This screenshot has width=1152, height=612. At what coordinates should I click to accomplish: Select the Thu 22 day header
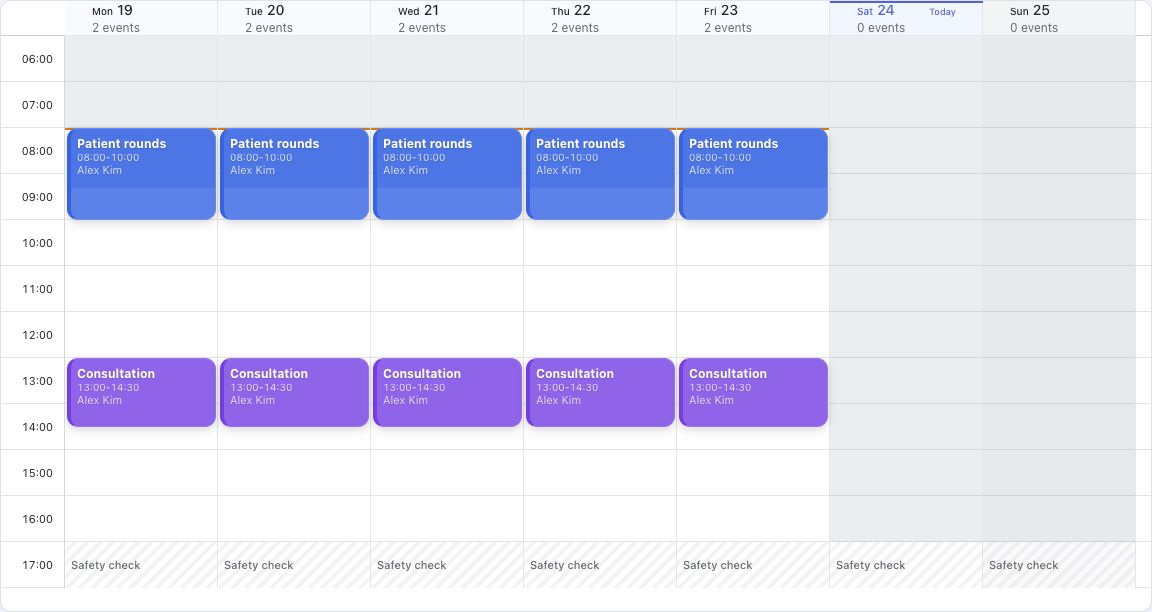tap(600, 18)
